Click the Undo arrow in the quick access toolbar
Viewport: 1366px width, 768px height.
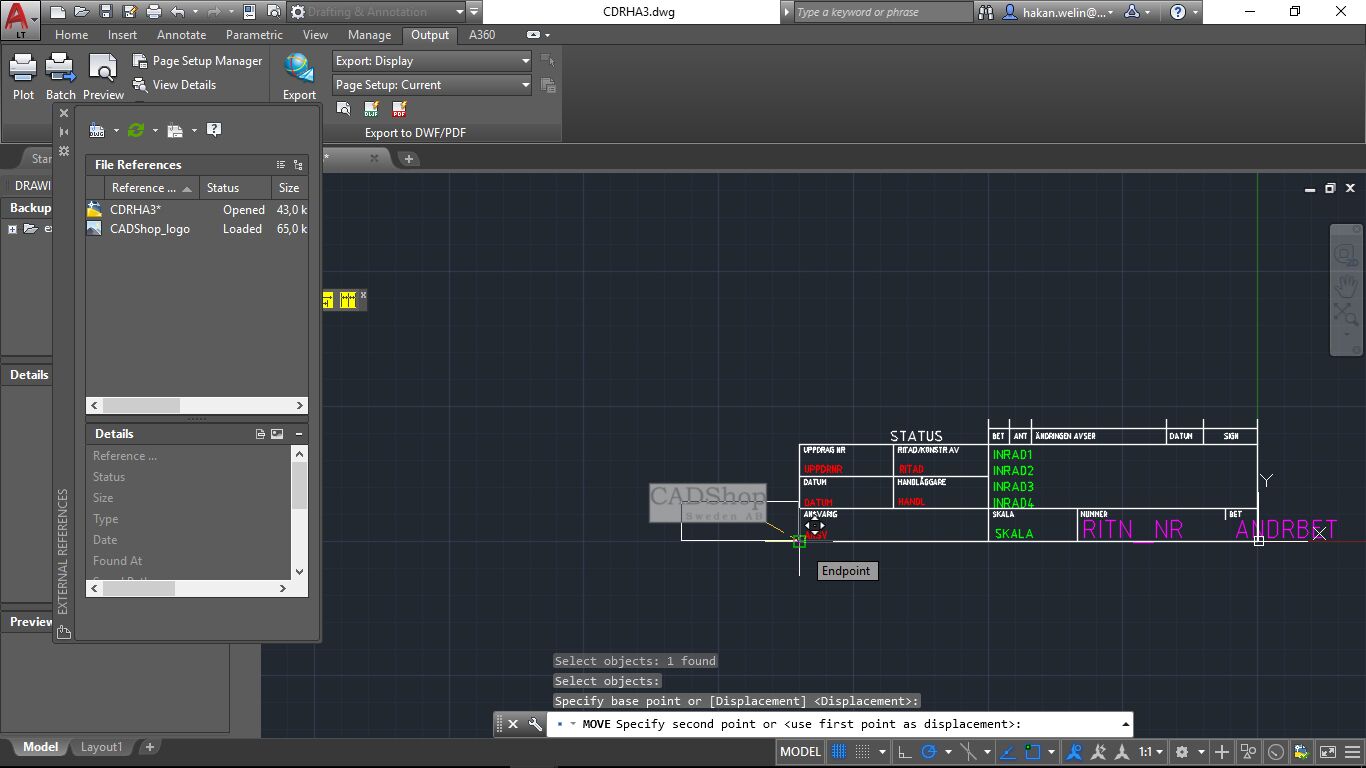178,12
